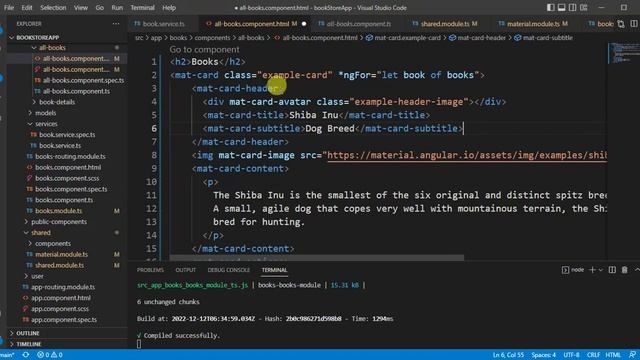Open app-routing.module.ts file
The height and width of the screenshot is (360, 640).
coord(63,287)
